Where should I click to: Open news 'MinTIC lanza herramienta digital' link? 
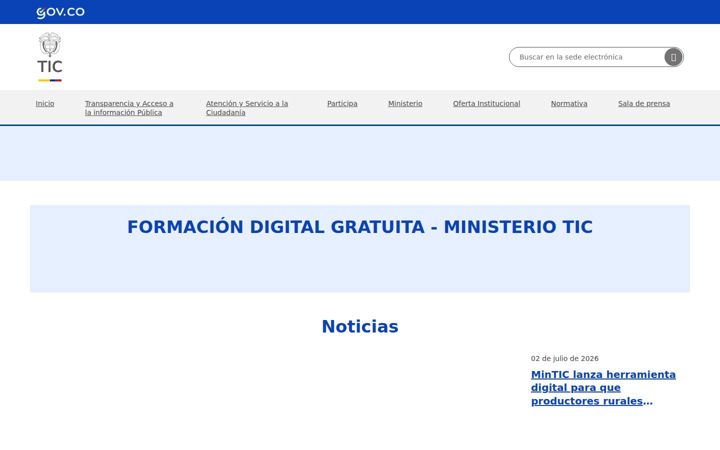tap(603, 388)
